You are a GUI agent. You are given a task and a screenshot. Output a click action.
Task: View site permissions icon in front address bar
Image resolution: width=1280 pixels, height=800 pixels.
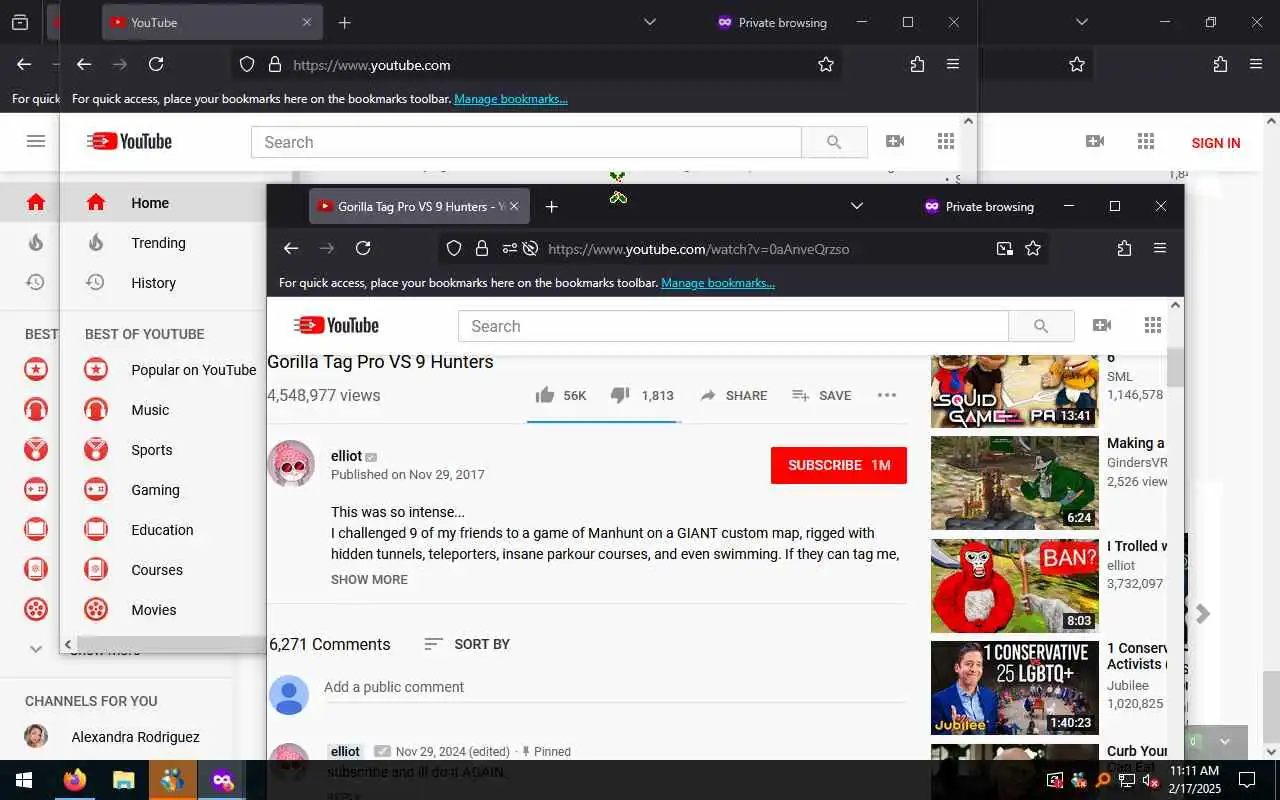click(x=510, y=248)
